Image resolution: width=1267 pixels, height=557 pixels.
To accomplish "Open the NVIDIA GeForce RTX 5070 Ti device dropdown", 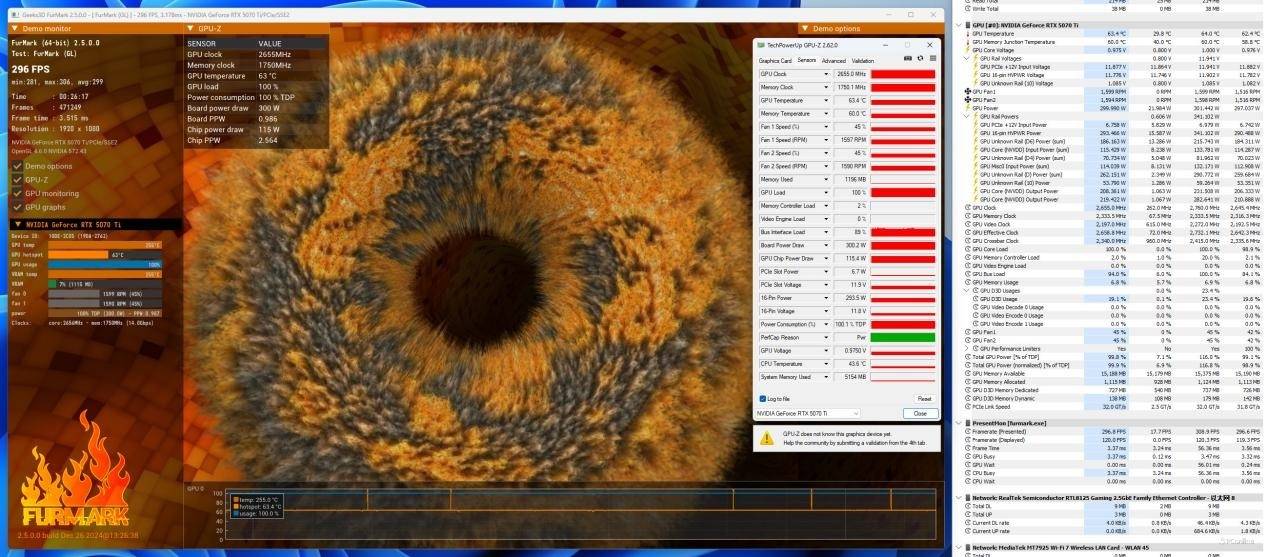I will click(807, 413).
